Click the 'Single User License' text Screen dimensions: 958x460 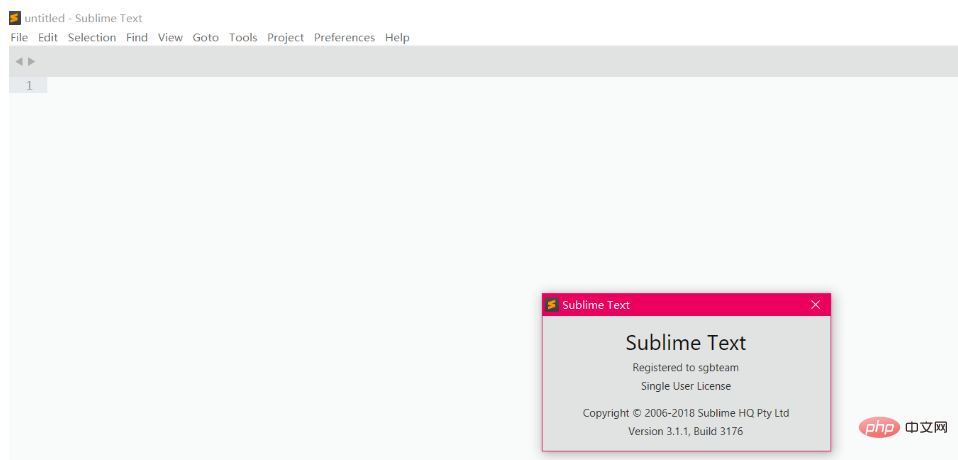pyautogui.click(x=686, y=386)
